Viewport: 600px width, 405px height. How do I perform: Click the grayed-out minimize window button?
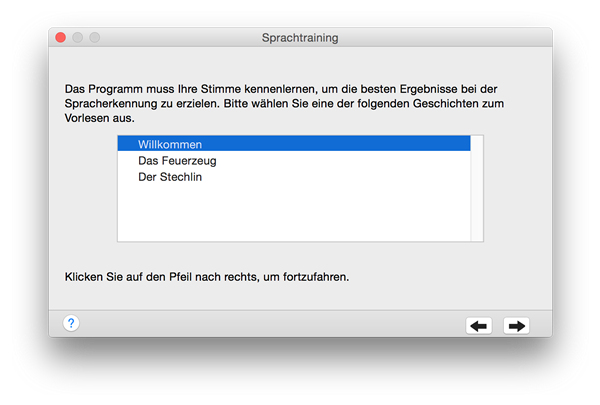78,38
